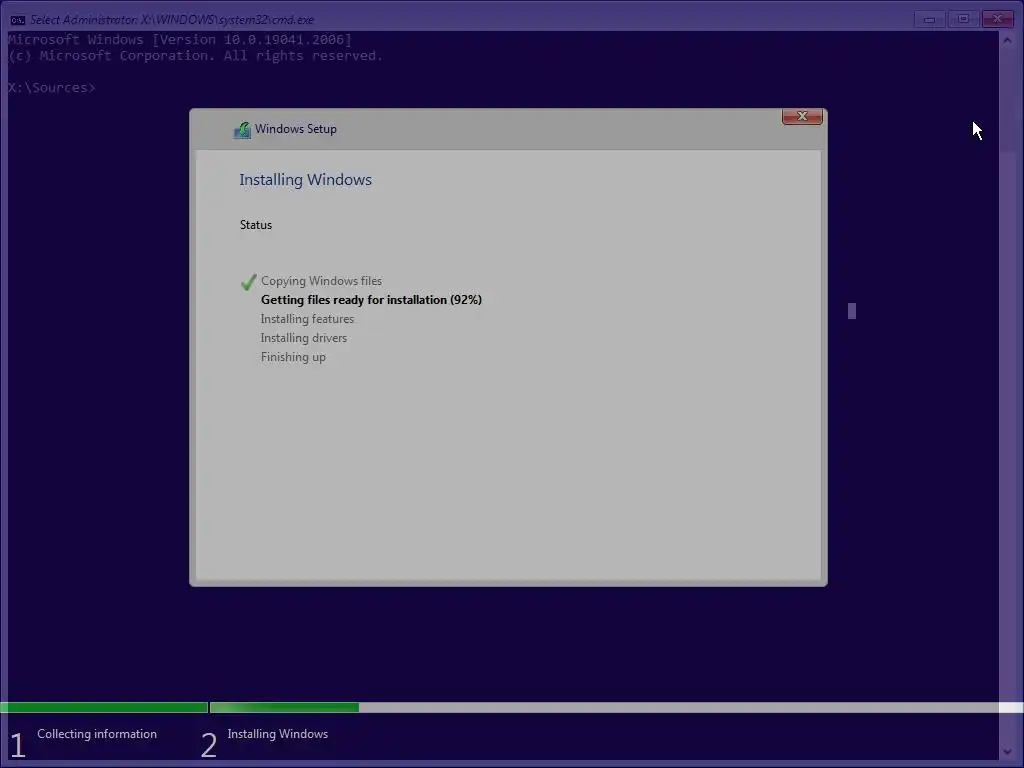Click 'Getting files ready for installation (92%)'

coord(371,300)
